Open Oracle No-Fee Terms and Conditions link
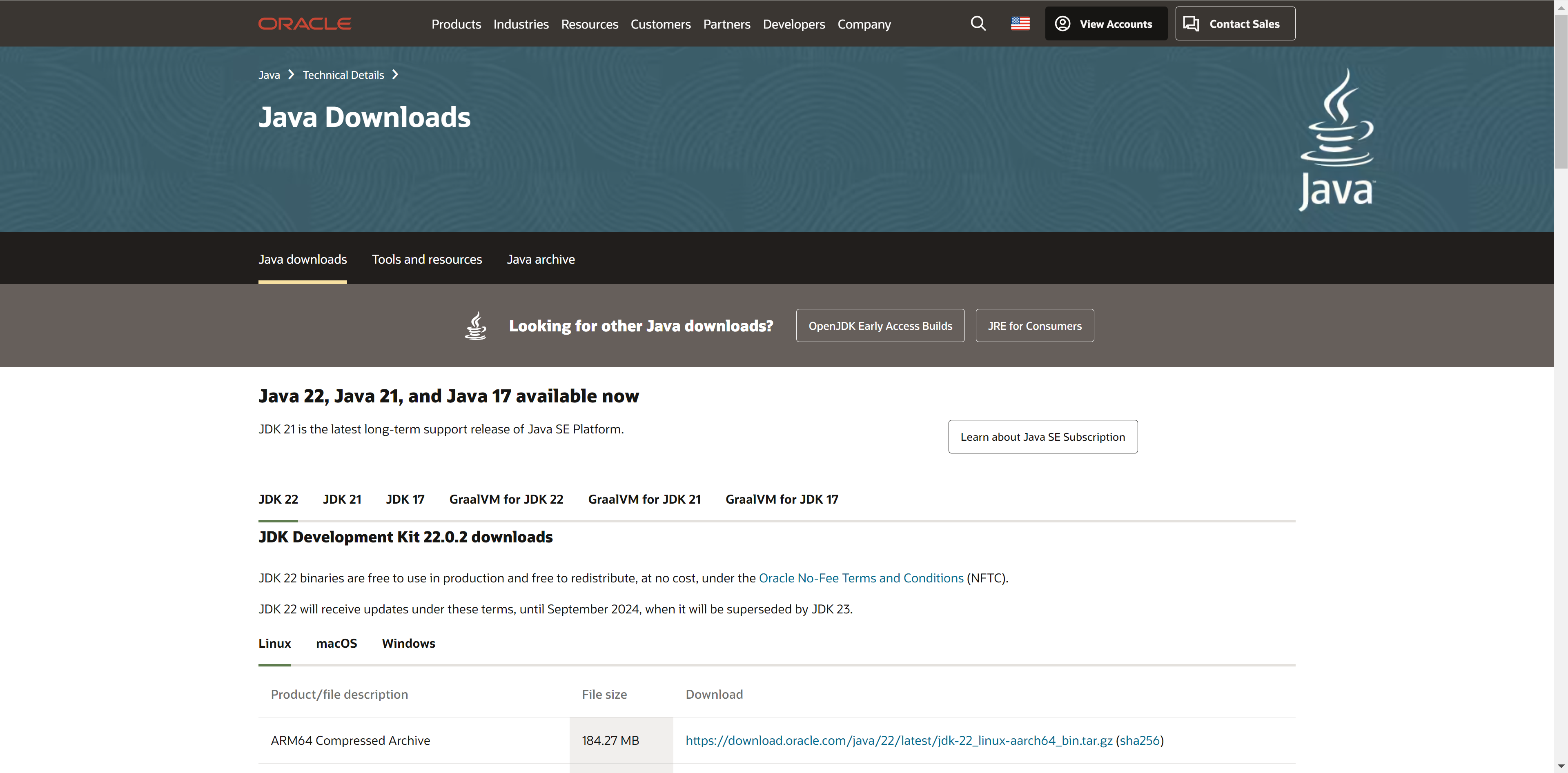Viewport: 1568px width, 773px height. point(861,578)
